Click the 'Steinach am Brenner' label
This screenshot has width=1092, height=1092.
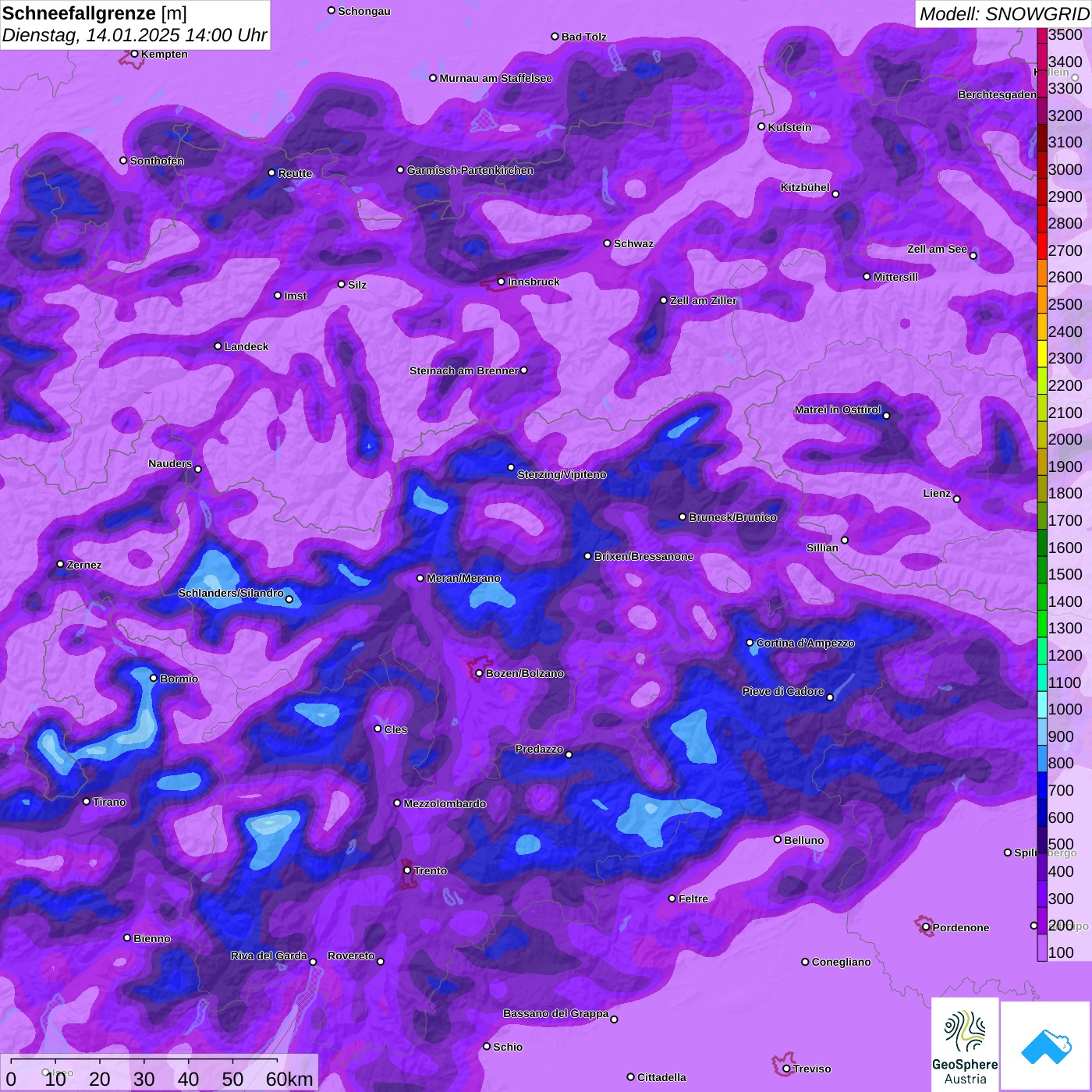tap(464, 370)
